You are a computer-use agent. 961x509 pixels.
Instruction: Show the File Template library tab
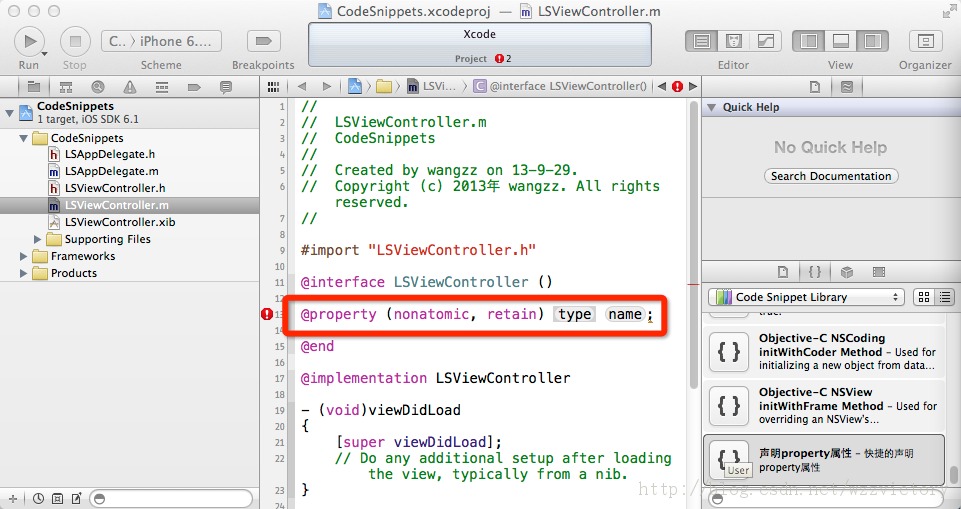click(783, 271)
